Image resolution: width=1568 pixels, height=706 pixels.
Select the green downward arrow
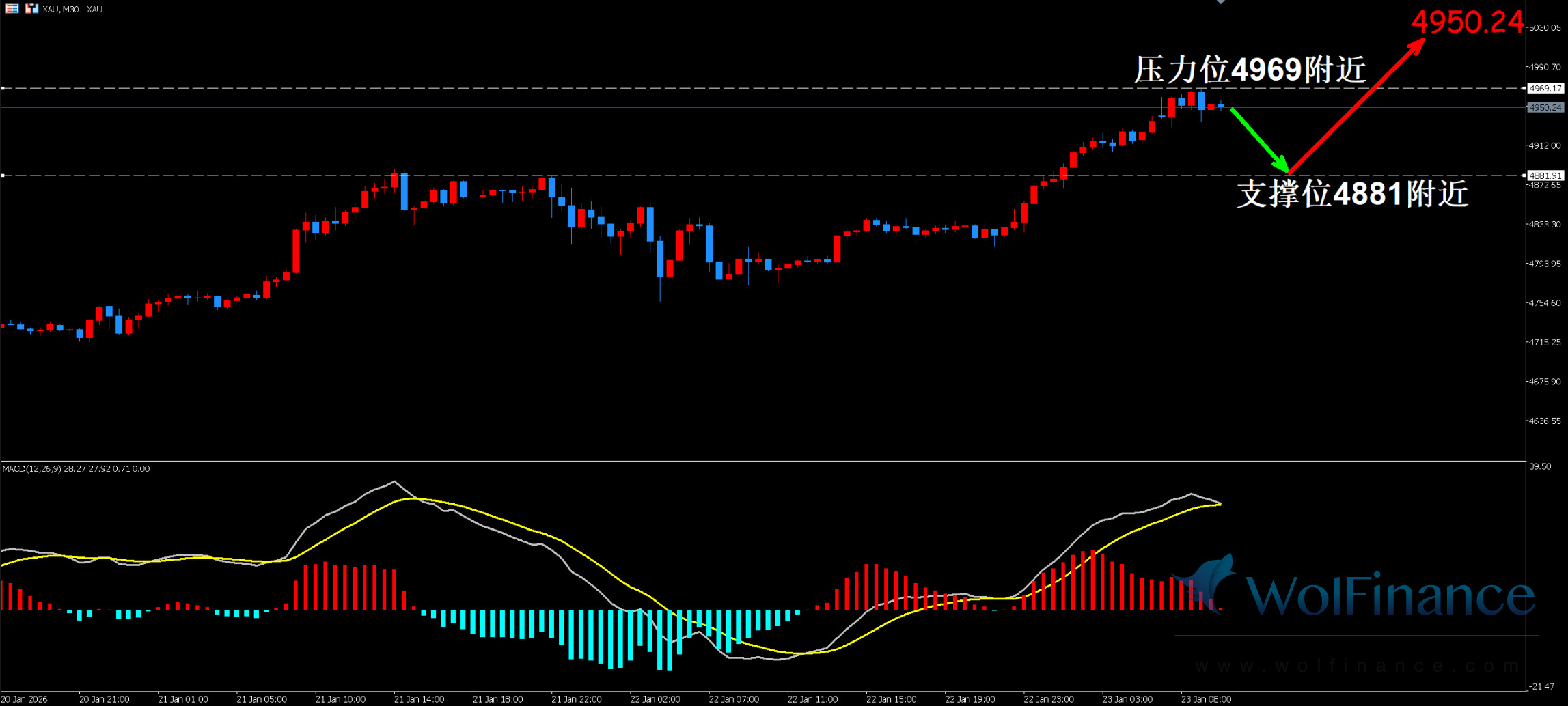pos(1259,139)
